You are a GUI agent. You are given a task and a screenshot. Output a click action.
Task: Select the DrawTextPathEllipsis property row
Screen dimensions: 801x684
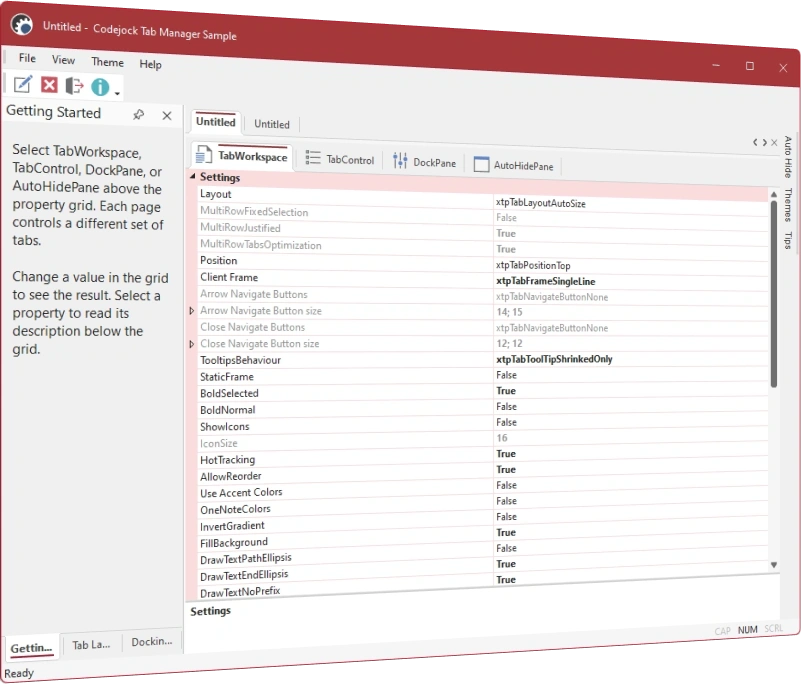[x=483, y=553]
